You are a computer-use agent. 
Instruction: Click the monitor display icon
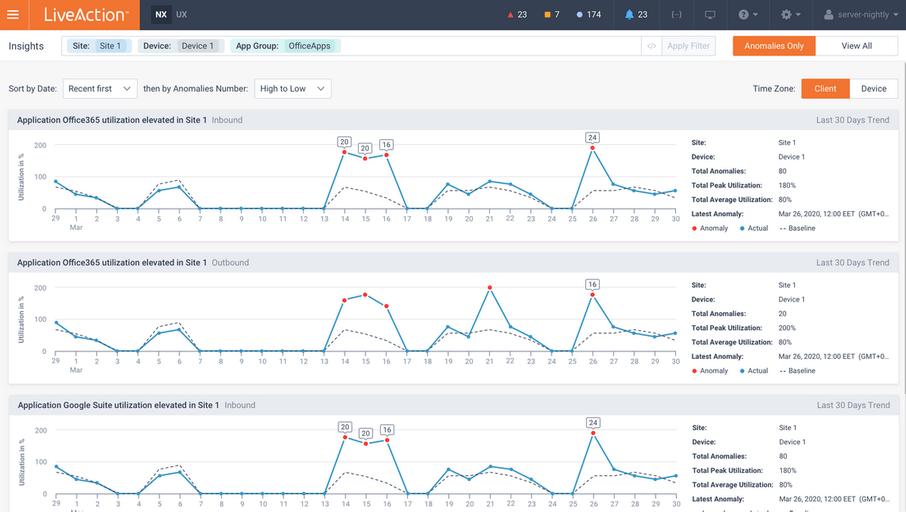(710, 14)
